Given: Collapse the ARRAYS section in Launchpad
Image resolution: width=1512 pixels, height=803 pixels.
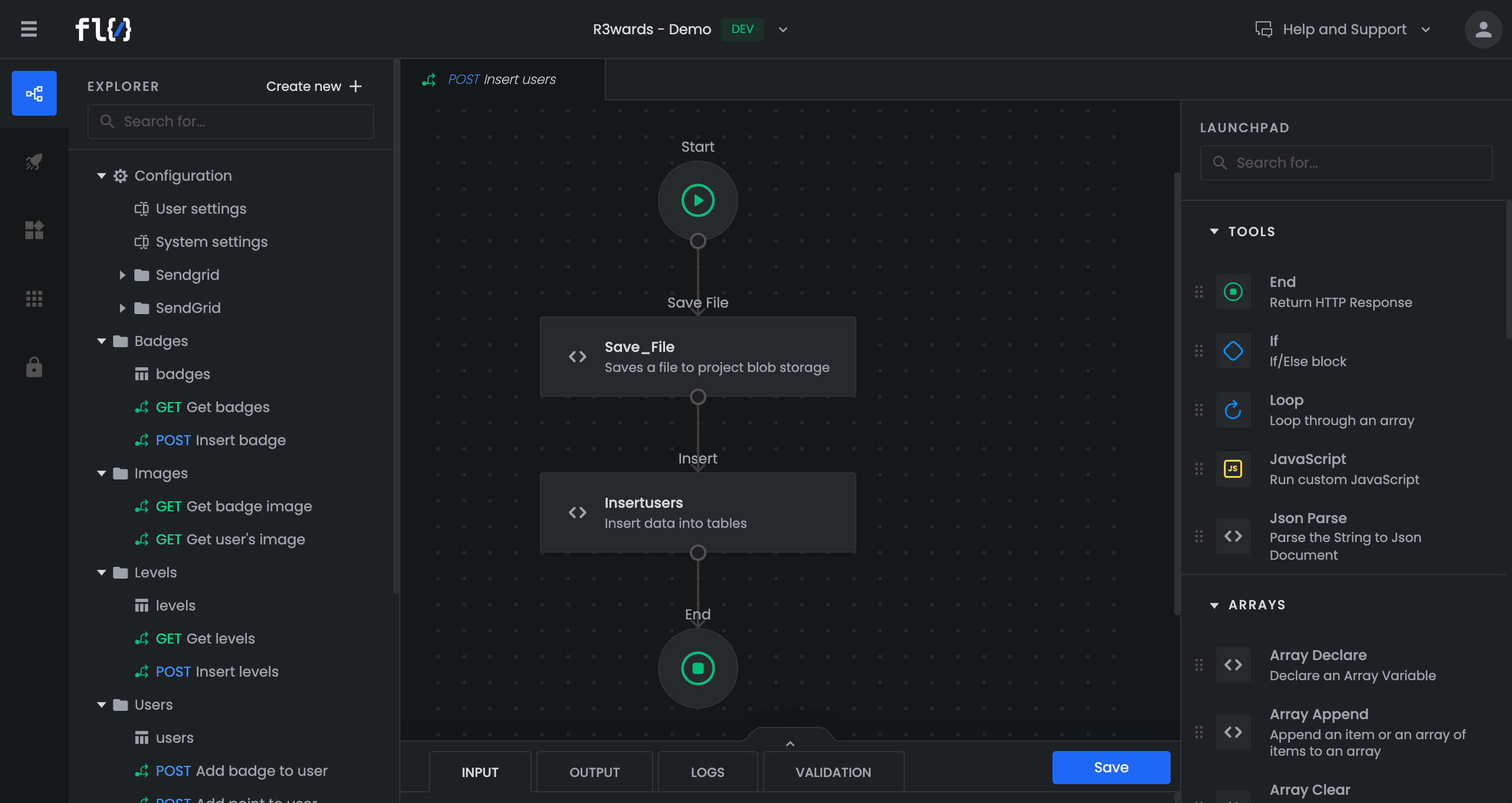Looking at the screenshot, I should tap(1214, 605).
